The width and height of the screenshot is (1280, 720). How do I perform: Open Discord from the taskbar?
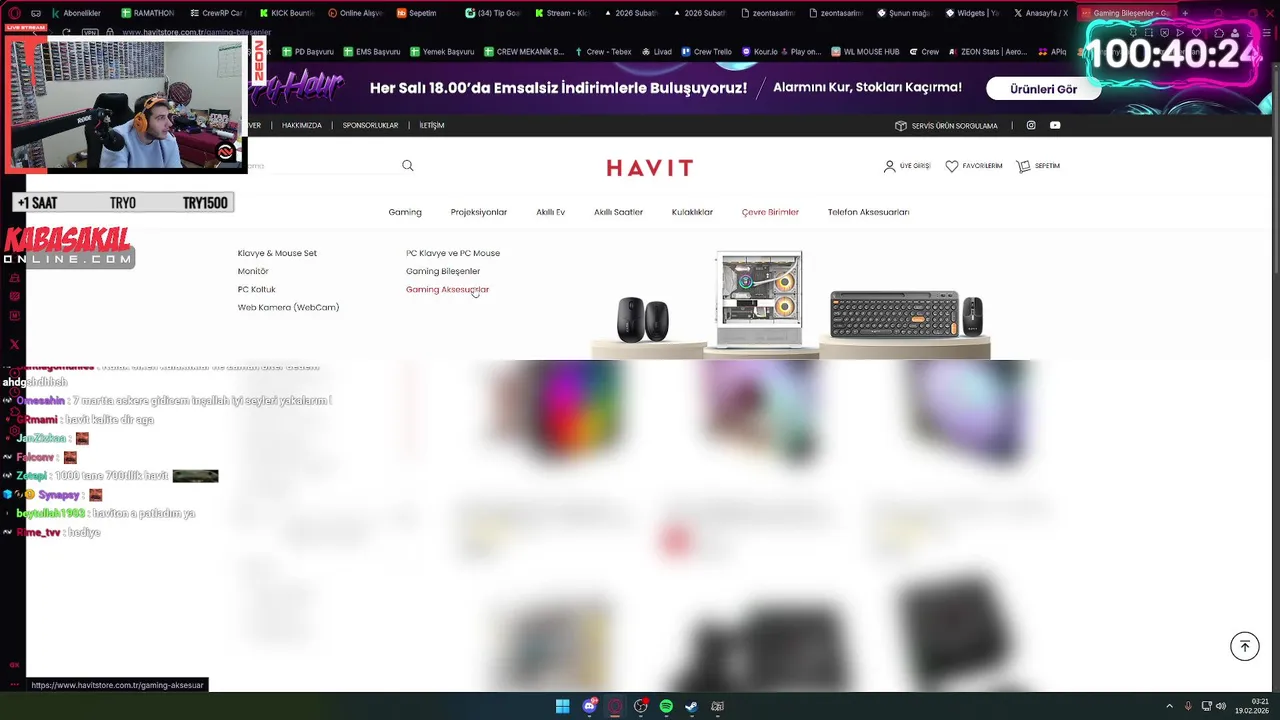coord(589,706)
